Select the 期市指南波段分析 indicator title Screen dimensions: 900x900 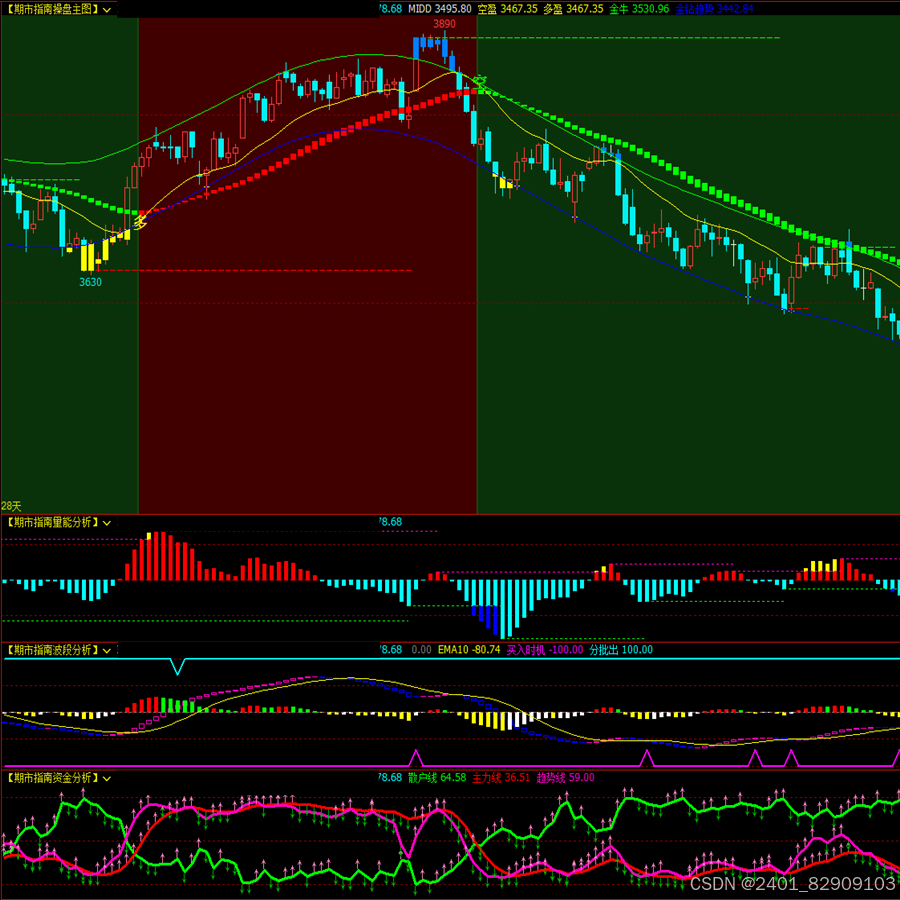tap(52, 650)
